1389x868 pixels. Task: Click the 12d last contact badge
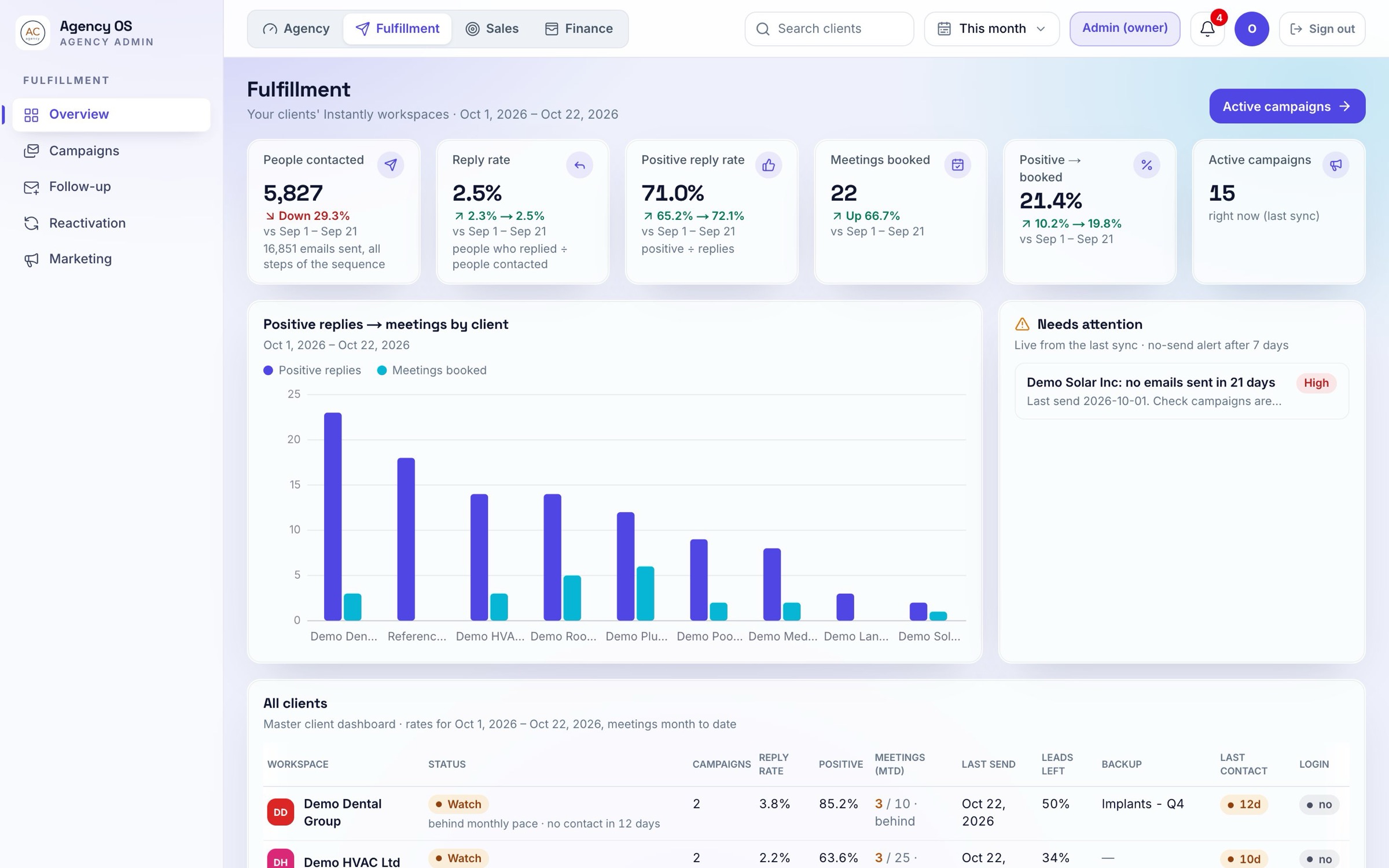point(1244,805)
